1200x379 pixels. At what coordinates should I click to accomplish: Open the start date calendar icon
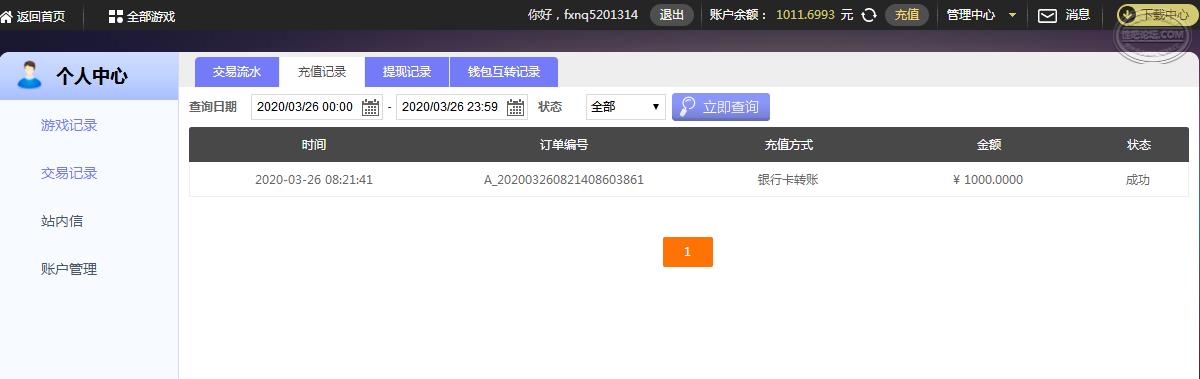click(x=371, y=107)
